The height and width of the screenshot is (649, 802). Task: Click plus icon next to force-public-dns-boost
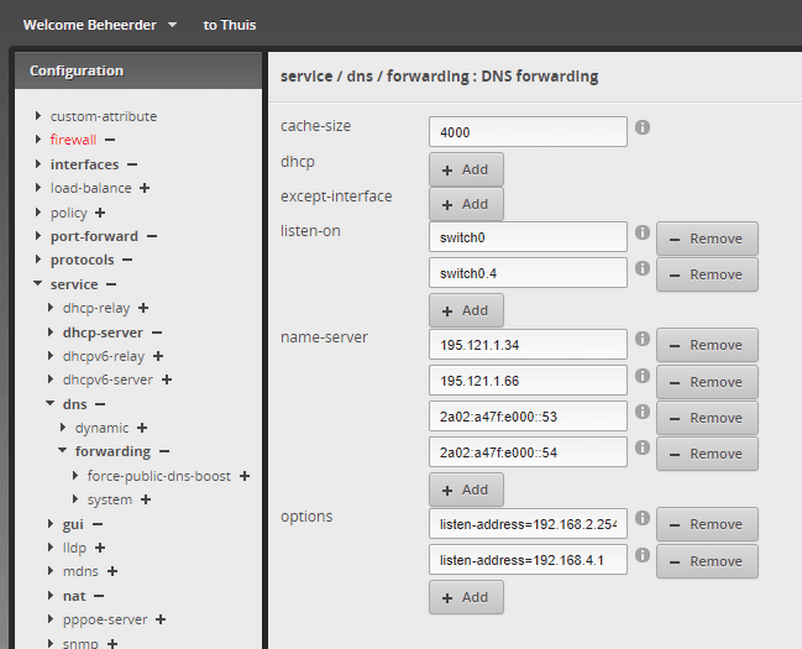pyautogui.click(x=244, y=476)
